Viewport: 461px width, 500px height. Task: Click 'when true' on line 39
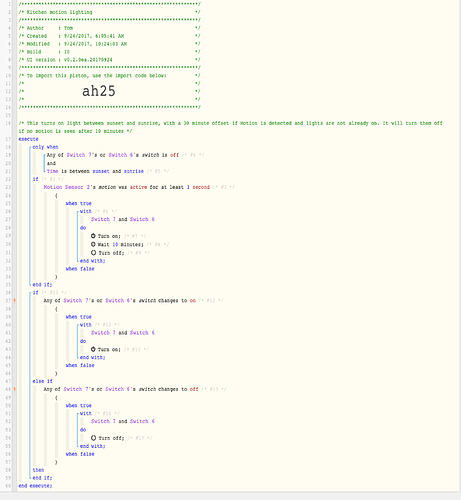click(x=79, y=317)
